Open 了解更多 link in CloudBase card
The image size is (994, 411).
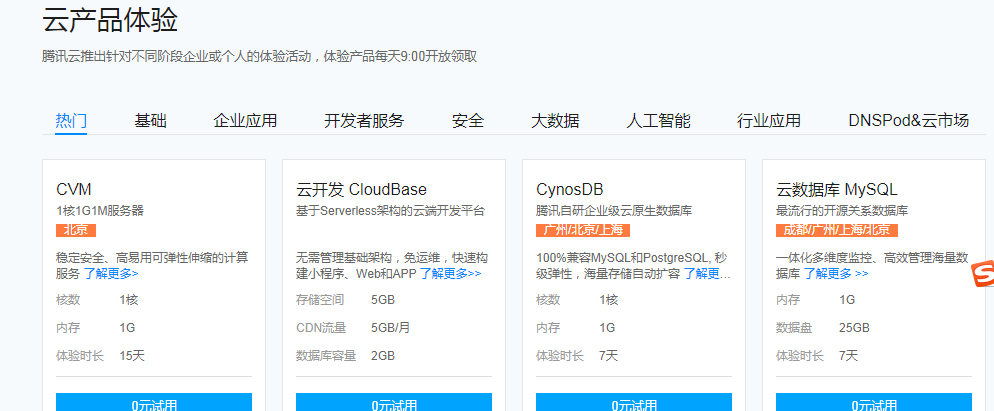coord(450,274)
